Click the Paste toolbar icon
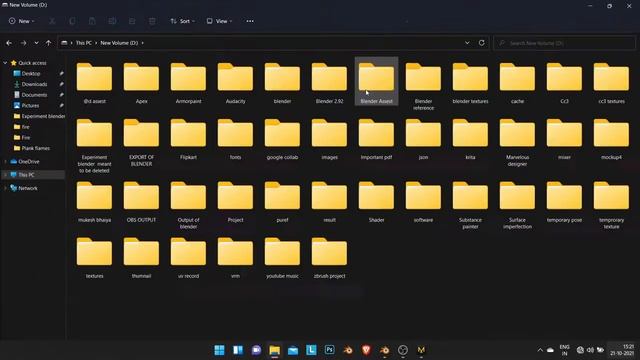 92,21
